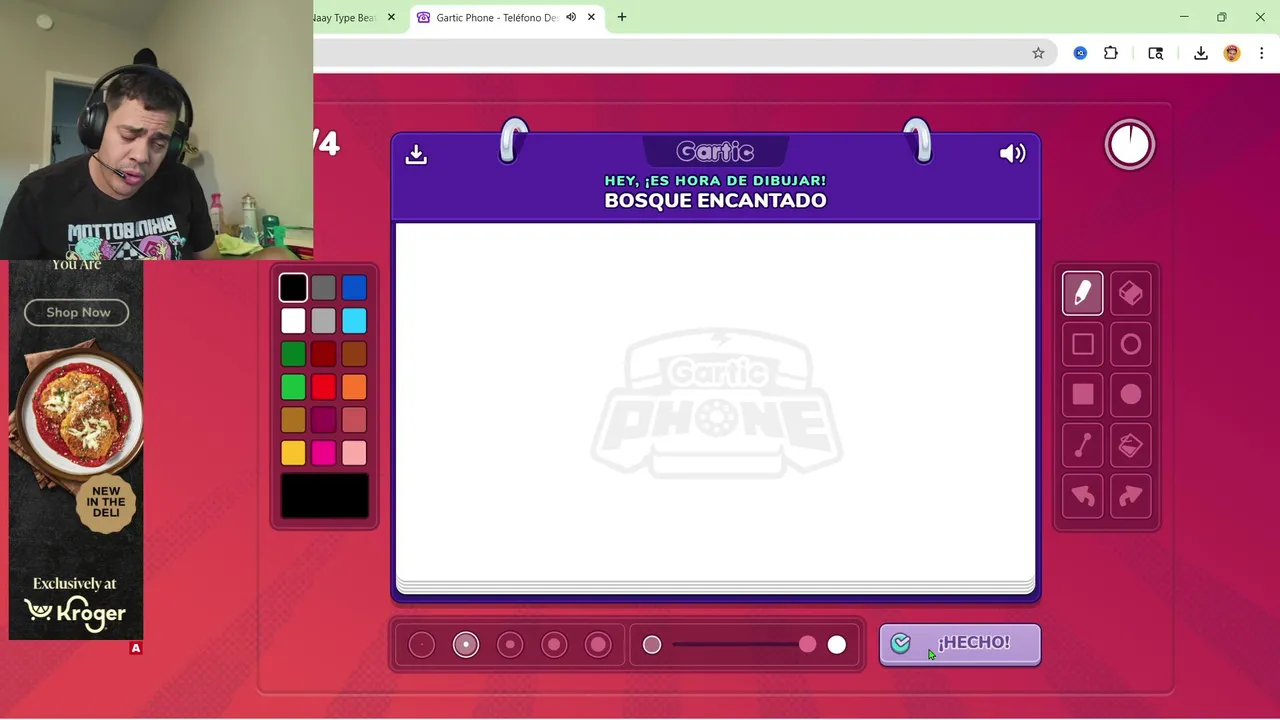Select the pencil drawing tool

(1083, 293)
